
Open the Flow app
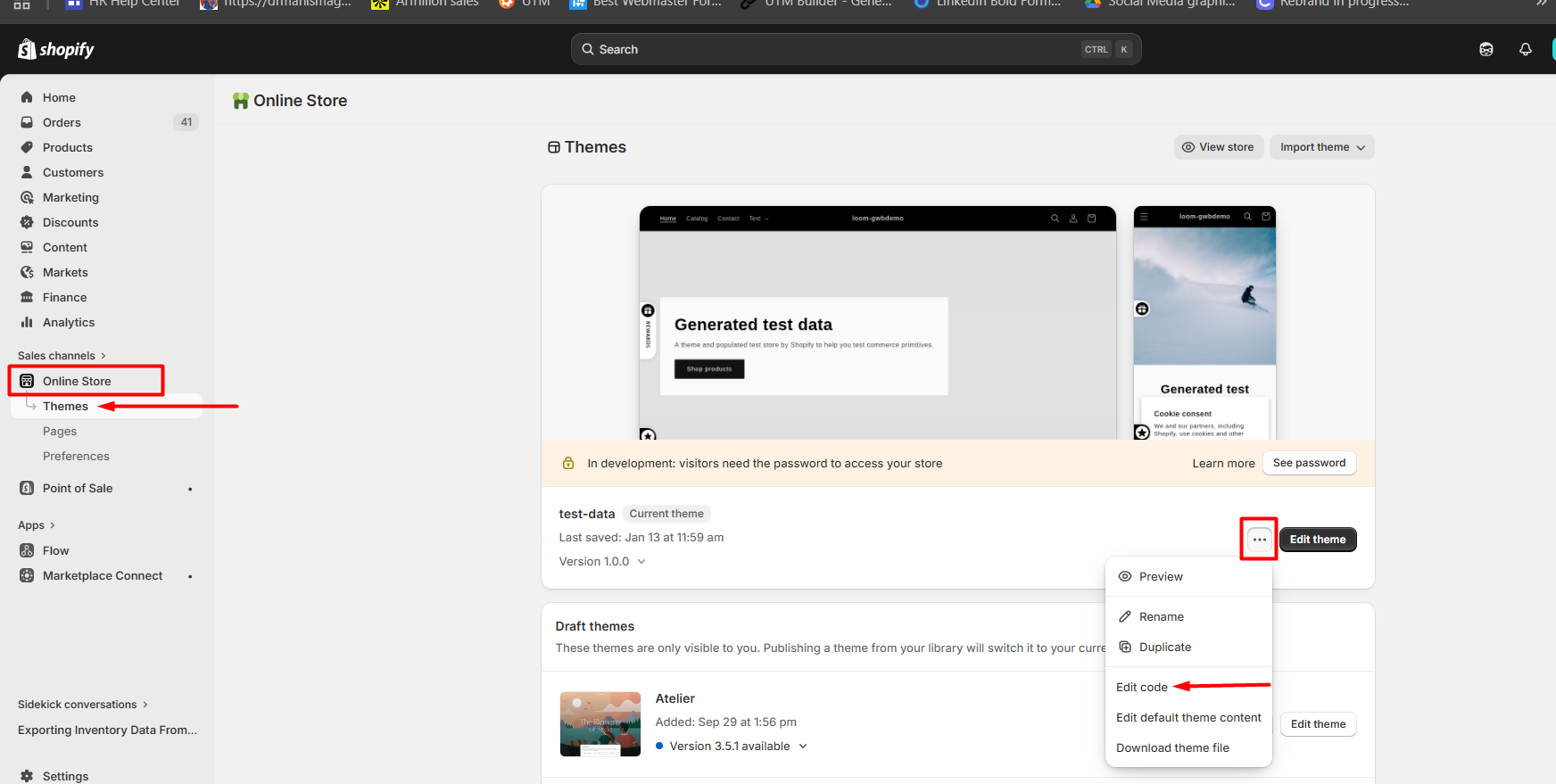point(55,551)
